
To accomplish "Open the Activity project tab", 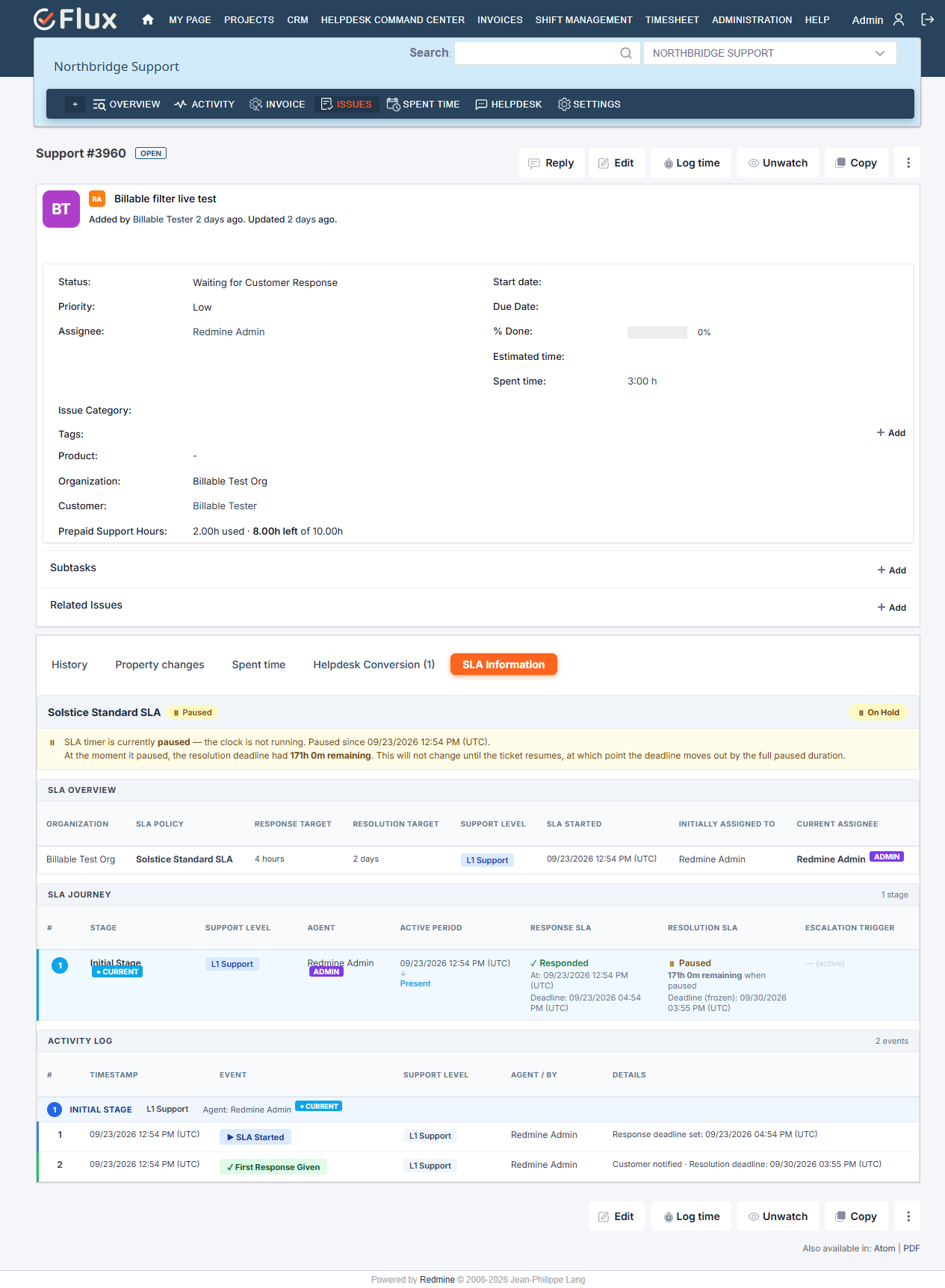I will tap(205, 105).
